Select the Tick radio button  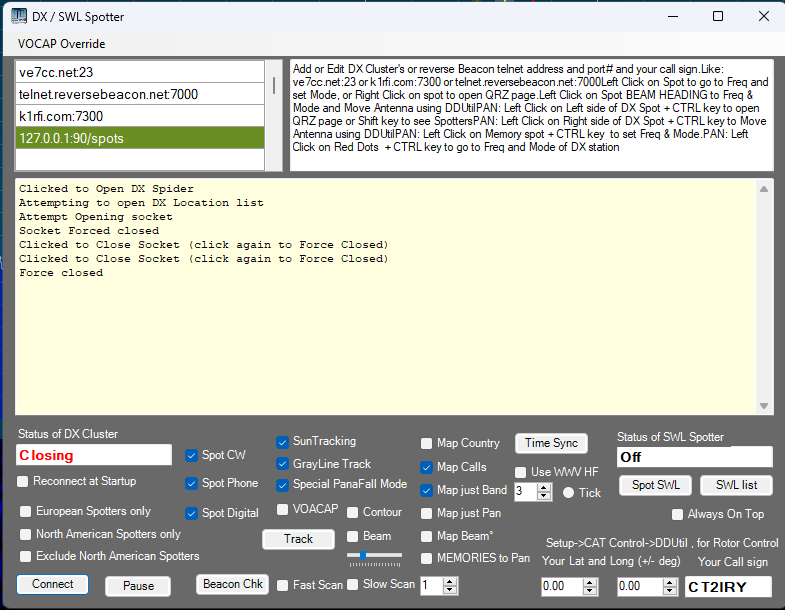[x=568, y=493]
